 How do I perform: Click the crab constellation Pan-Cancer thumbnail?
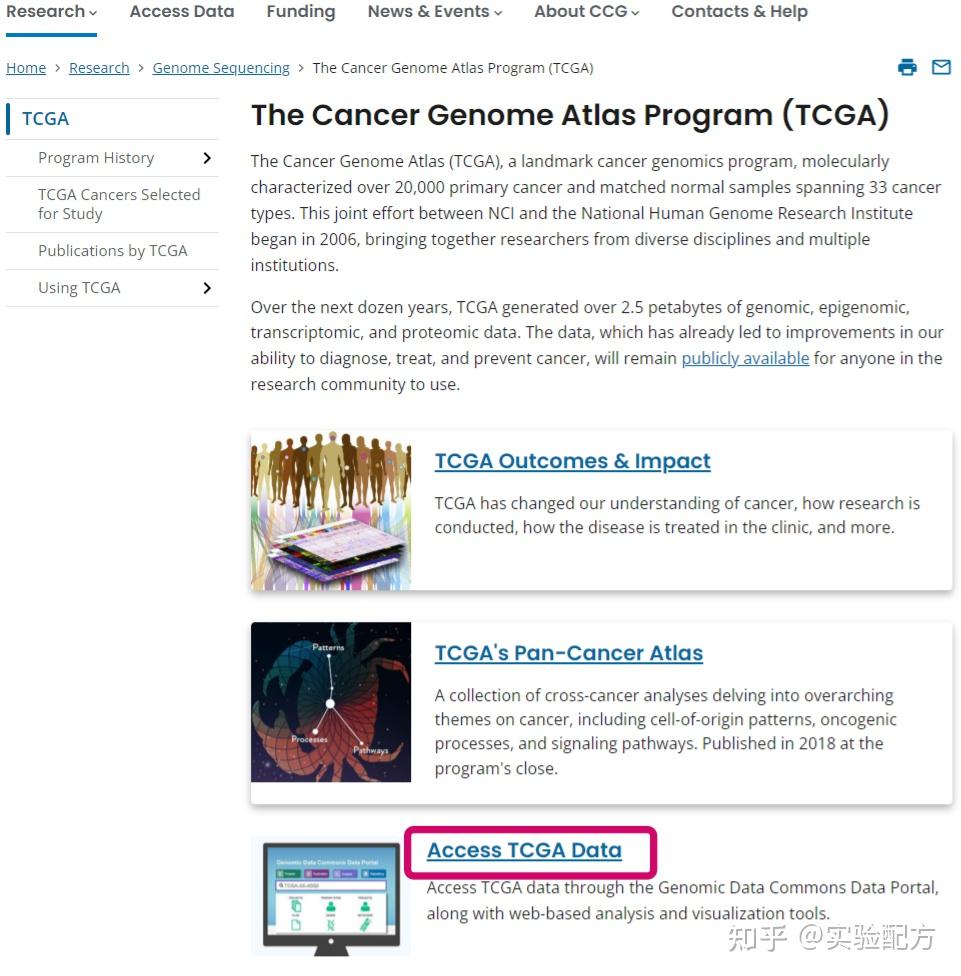[330, 702]
